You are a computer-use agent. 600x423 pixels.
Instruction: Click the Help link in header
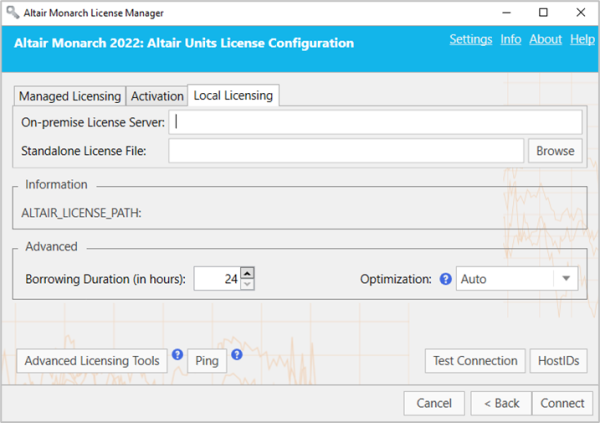pos(582,39)
